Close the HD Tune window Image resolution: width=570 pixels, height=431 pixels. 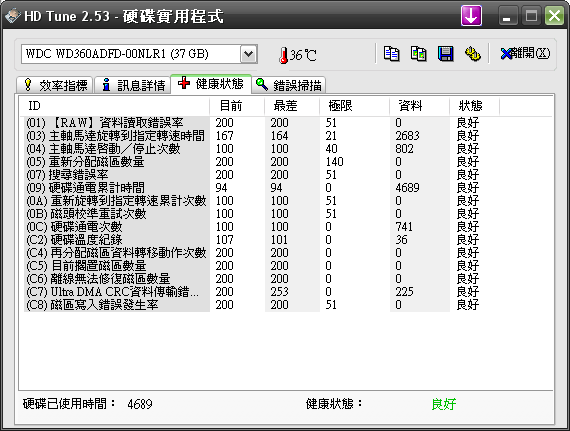click(x=554, y=16)
